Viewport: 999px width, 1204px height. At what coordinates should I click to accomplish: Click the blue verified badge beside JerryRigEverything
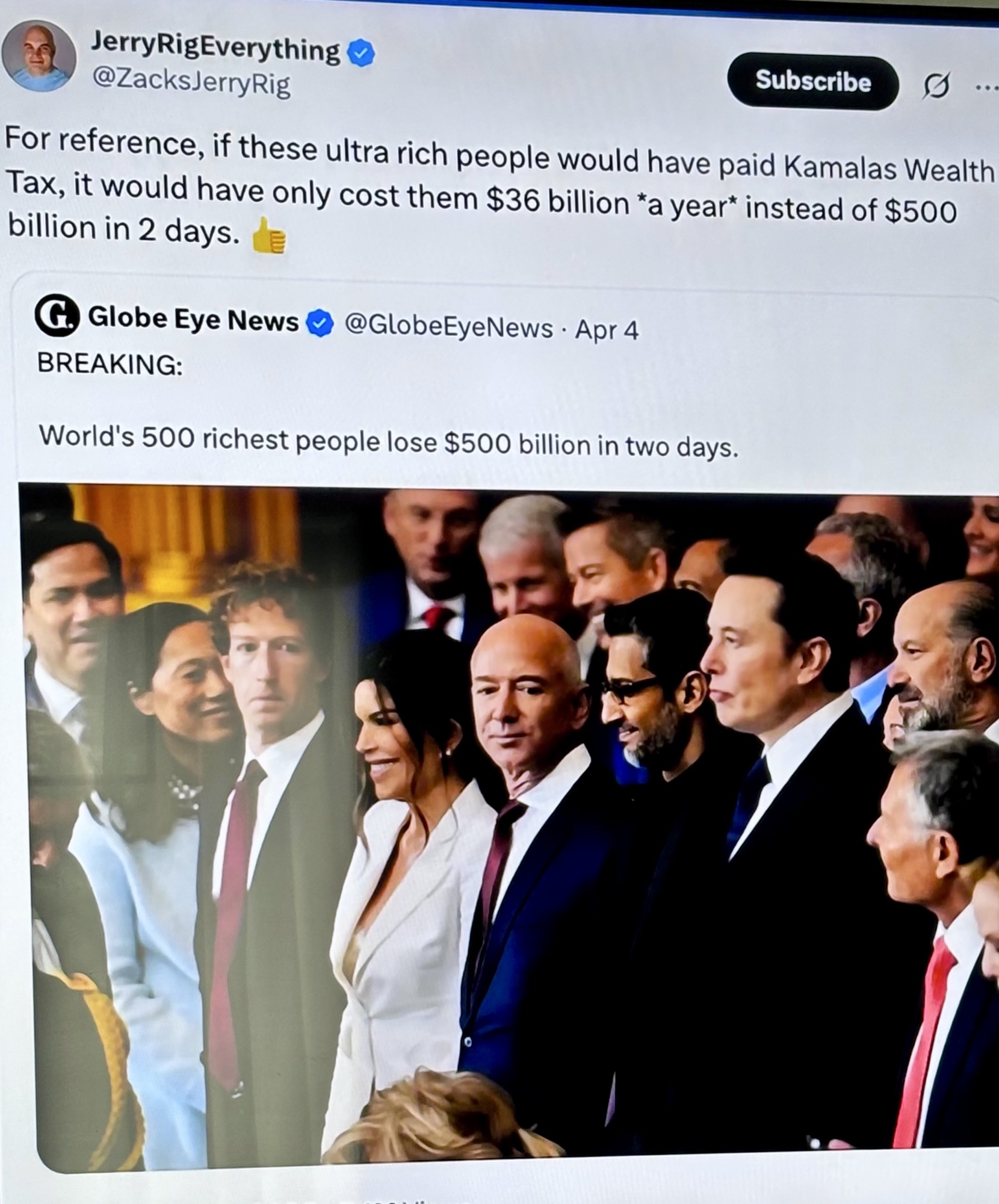pos(360,54)
